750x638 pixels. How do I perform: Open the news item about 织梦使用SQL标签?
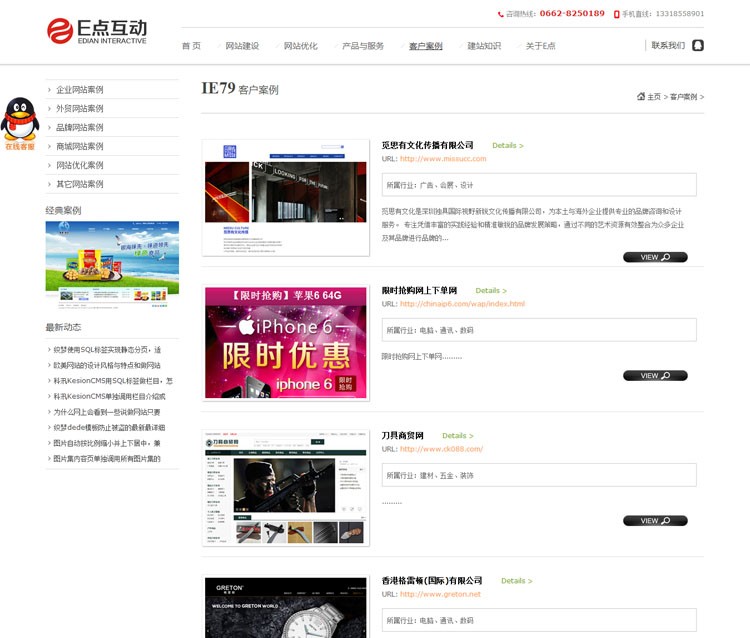pos(107,350)
